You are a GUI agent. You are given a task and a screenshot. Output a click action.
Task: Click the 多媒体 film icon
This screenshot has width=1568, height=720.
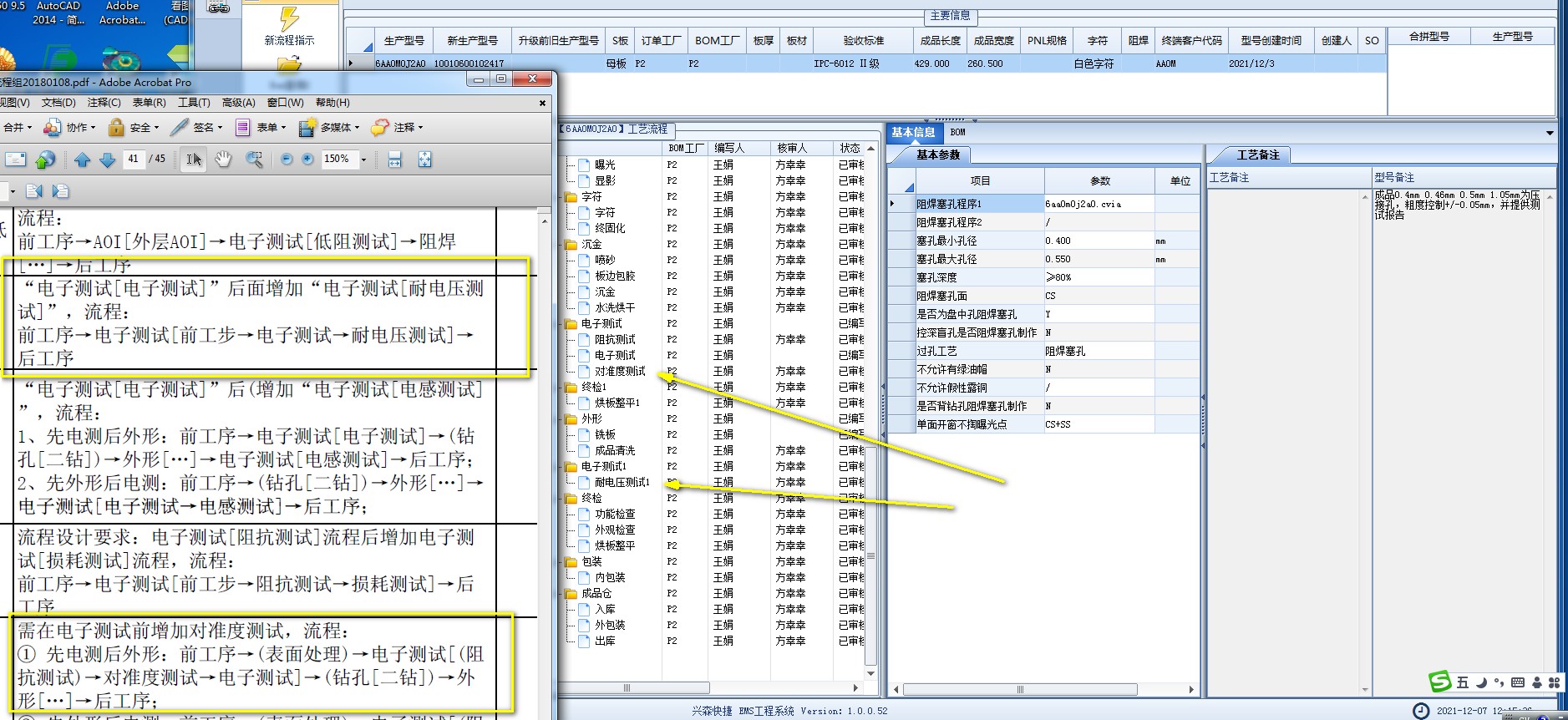[x=307, y=128]
